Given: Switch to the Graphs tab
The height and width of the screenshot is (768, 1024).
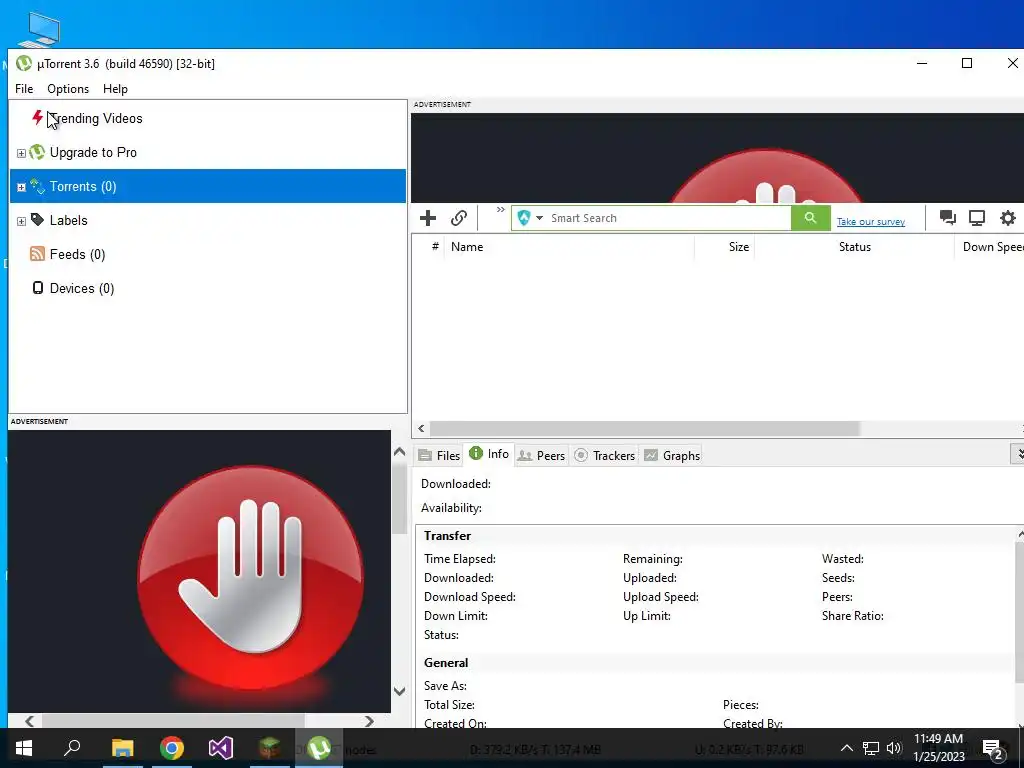Looking at the screenshot, I should 672,455.
